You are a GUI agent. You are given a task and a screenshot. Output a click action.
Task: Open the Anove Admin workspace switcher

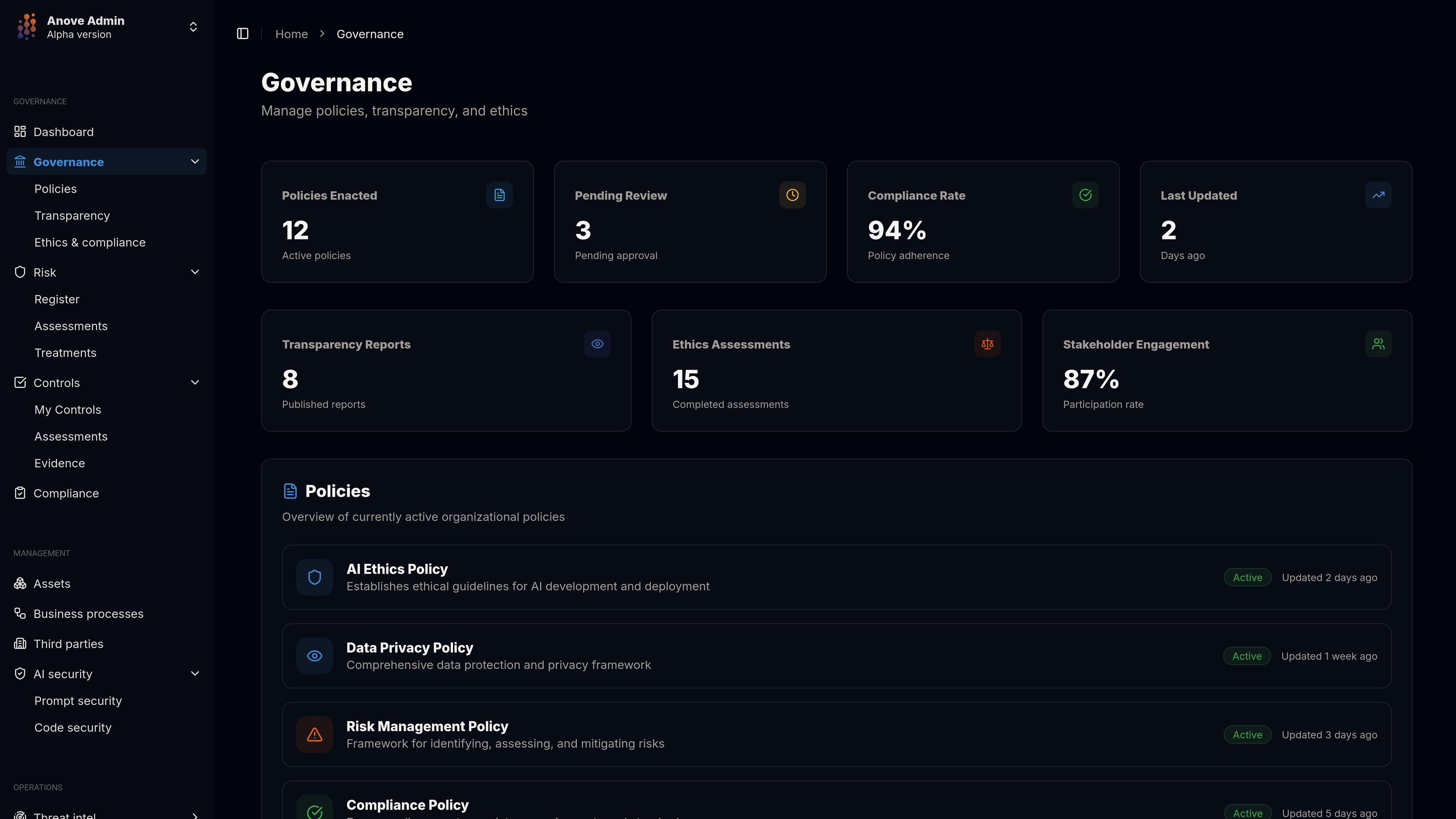[193, 27]
